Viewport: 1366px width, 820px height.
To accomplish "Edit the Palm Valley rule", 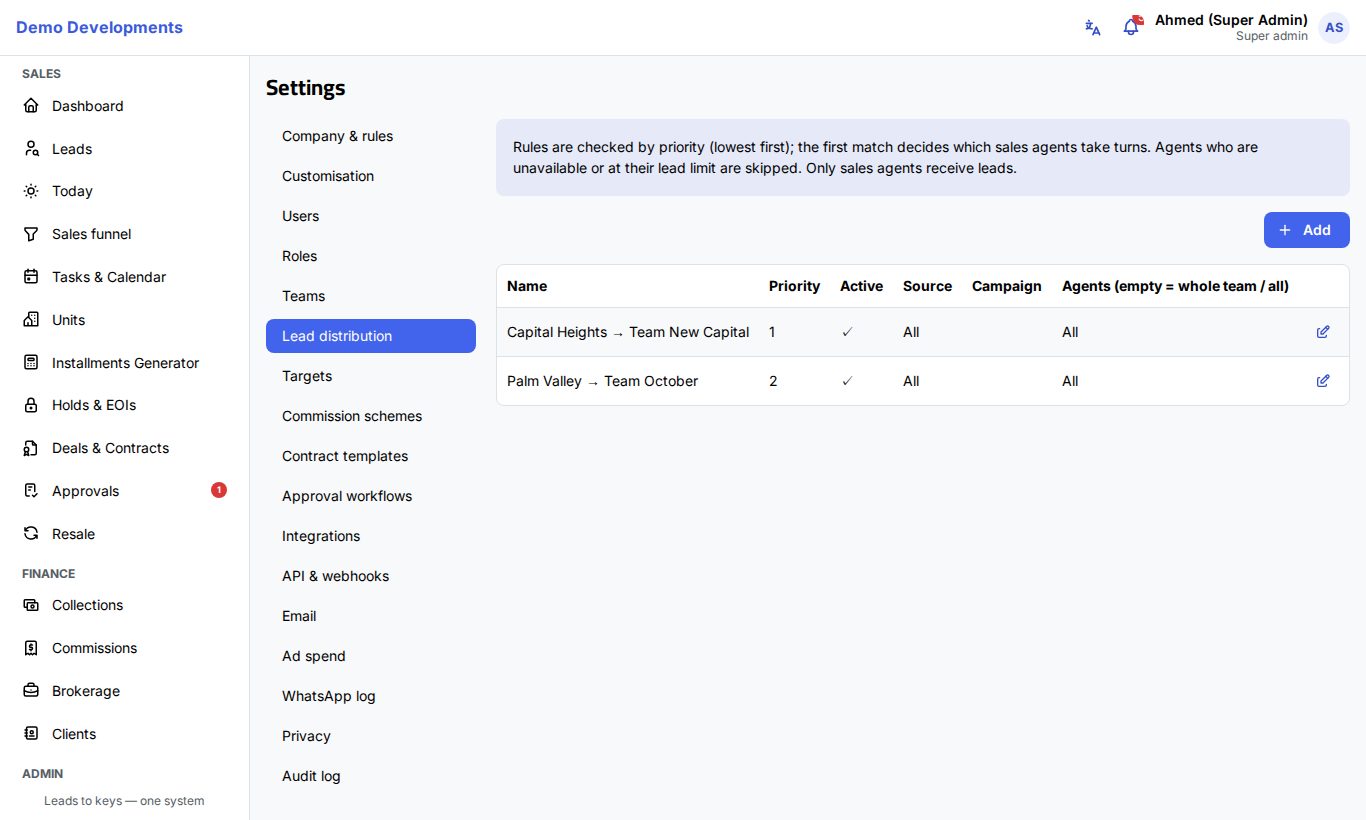I will click(x=1323, y=381).
